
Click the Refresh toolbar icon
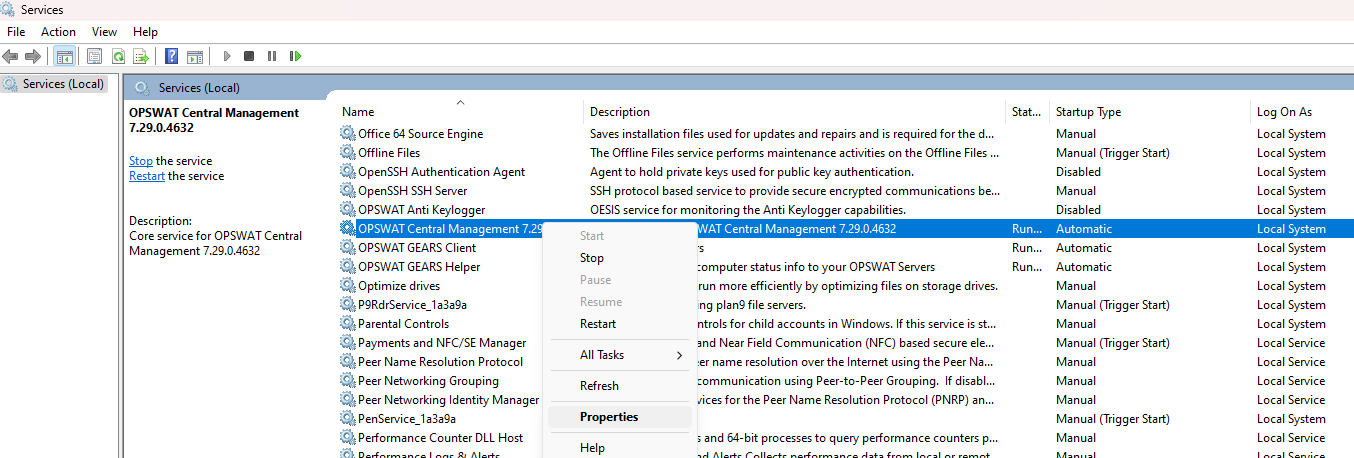[x=118, y=56]
